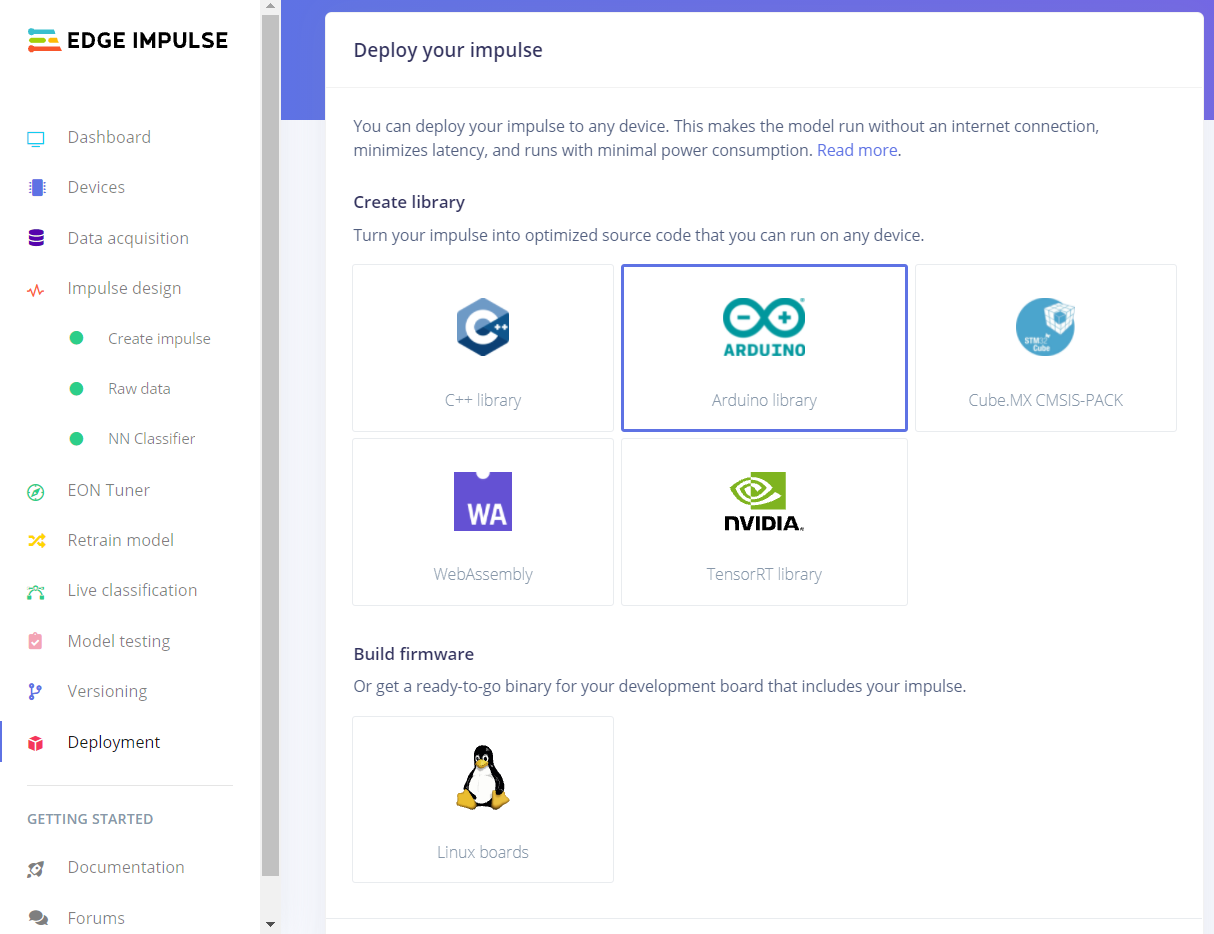Open the Versioning page

click(x=107, y=691)
